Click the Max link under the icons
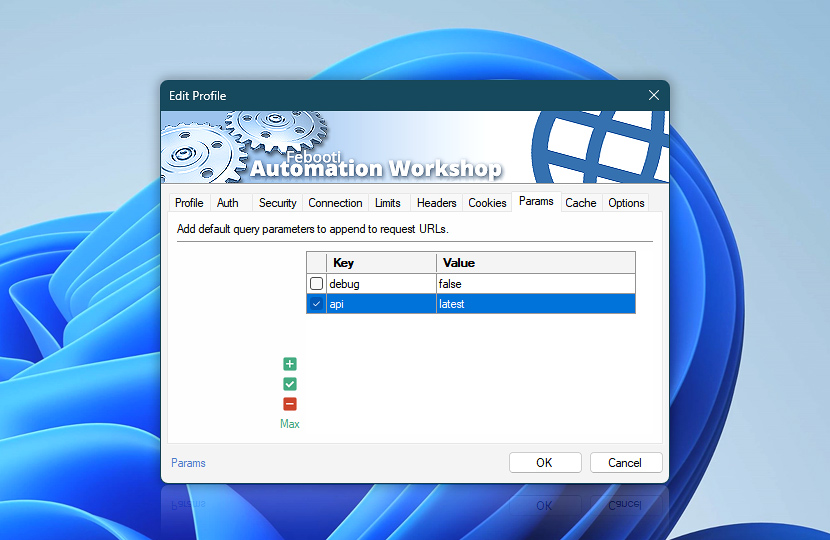 click(290, 424)
